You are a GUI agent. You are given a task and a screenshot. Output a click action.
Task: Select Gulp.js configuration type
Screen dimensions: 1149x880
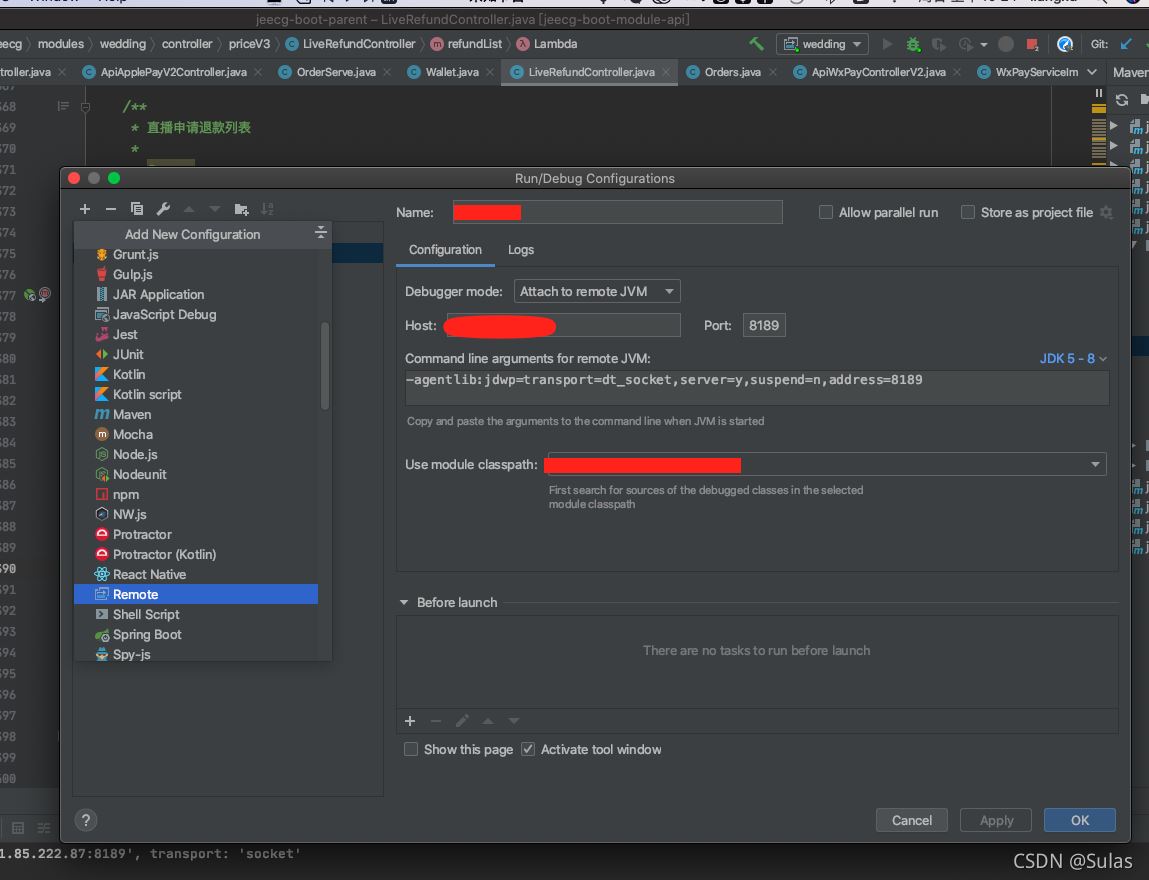196,274
